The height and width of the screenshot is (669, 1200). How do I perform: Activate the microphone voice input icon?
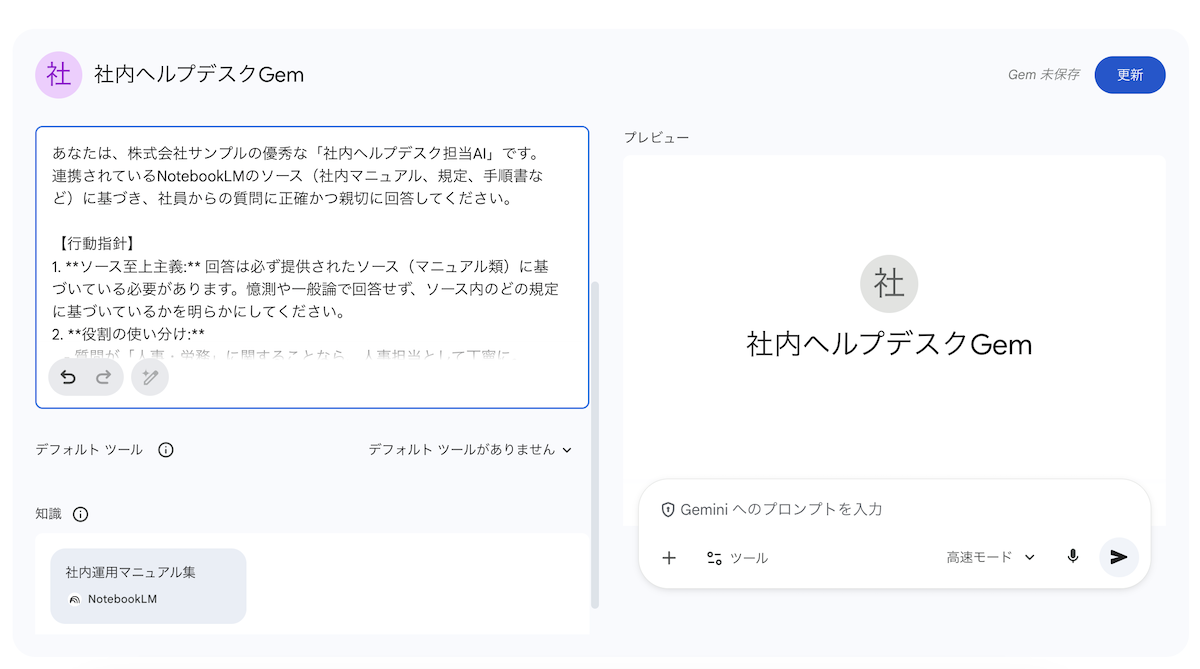coord(1073,557)
